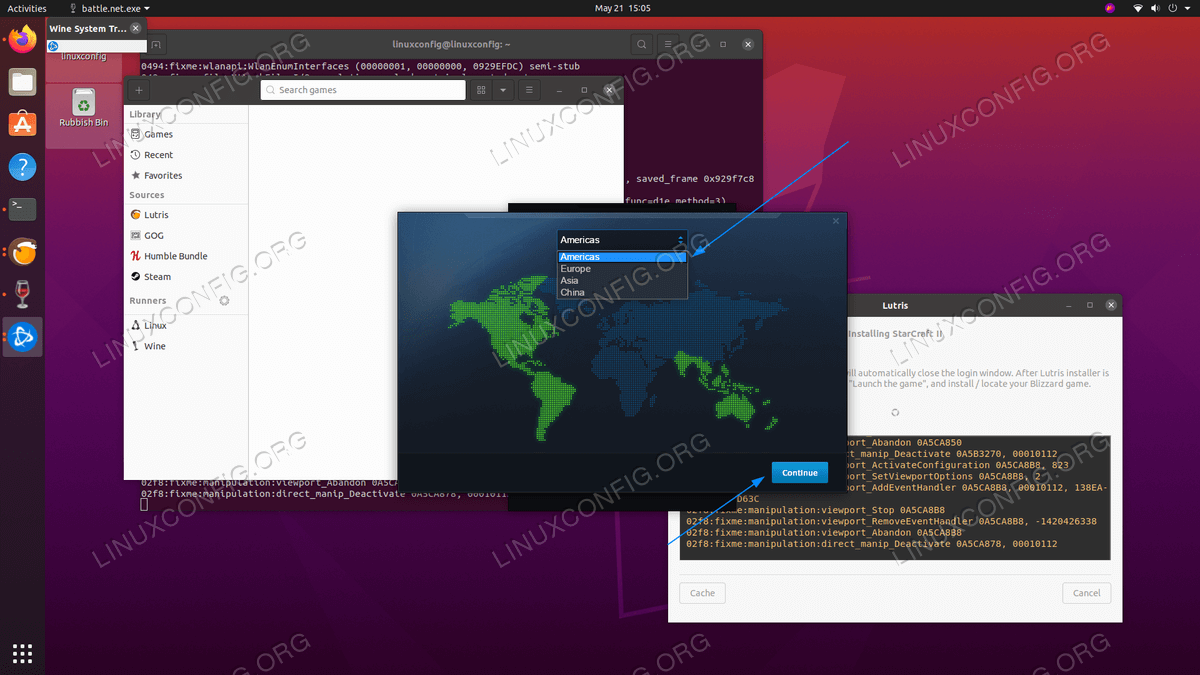
Task: Click Show Applications grid icon
Action: pyautogui.click(x=22, y=653)
